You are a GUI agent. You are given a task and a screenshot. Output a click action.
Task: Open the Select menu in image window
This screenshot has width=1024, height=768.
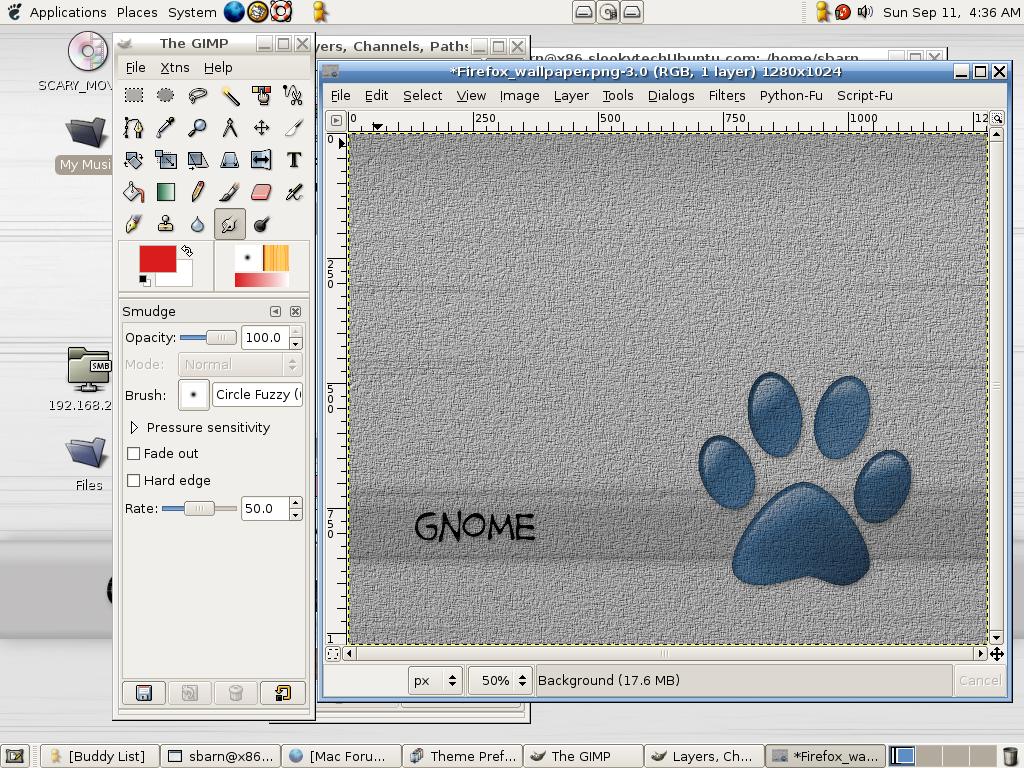pyautogui.click(x=423, y=95)
